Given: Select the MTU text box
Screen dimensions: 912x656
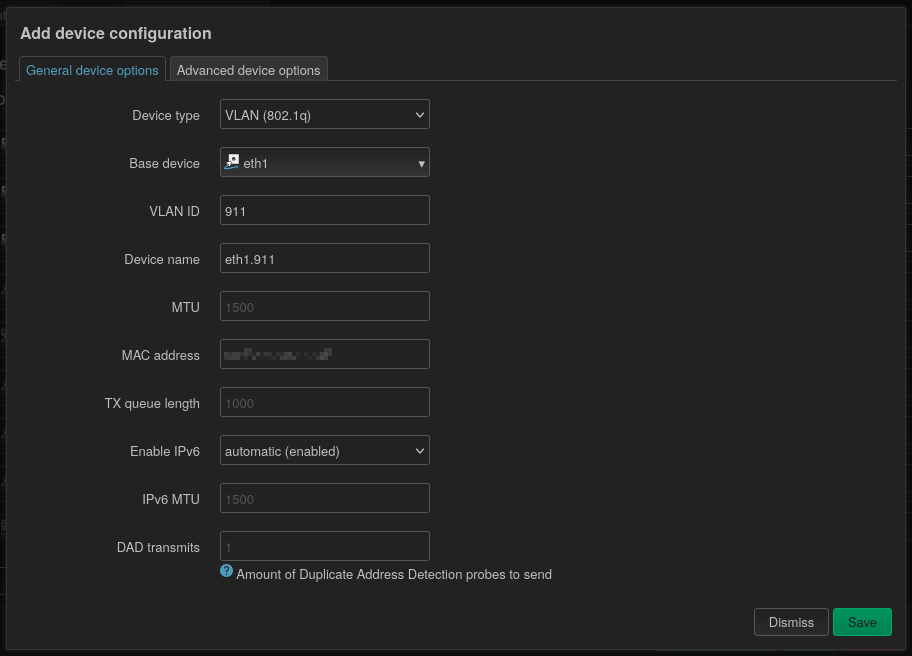Looking at the screenshot, I should [x=324, y=307].
